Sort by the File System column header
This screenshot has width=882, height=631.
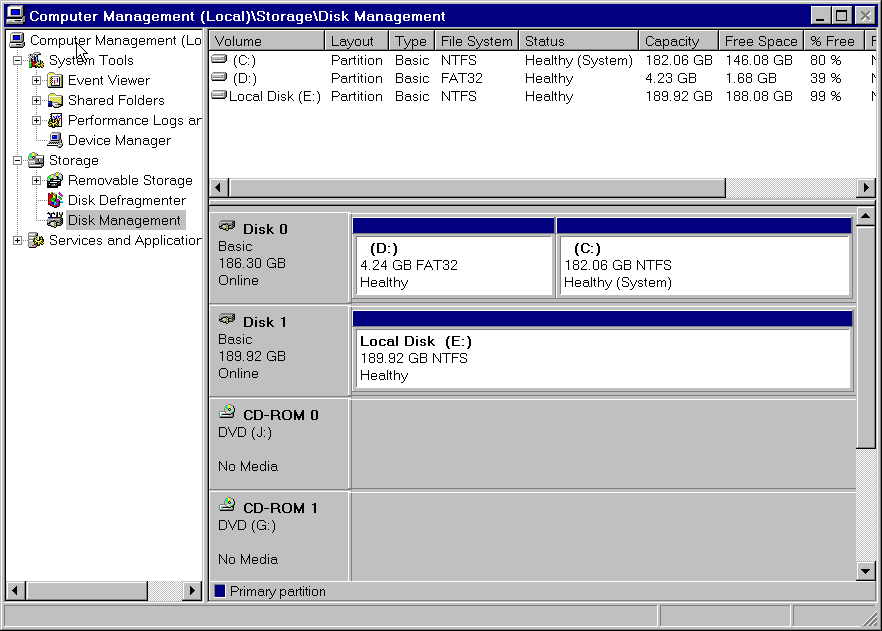tap(477, 41)
